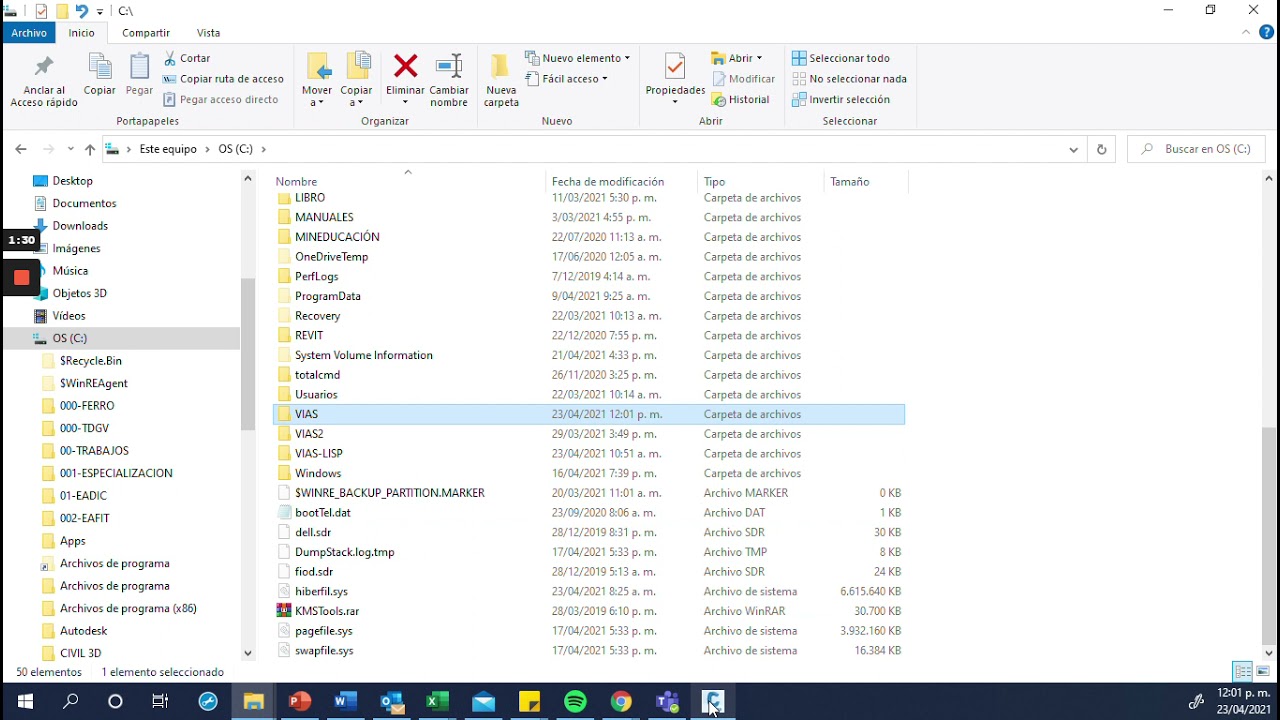
Task: Click the file list vertical scrollbar
Action: (1269, 534)
